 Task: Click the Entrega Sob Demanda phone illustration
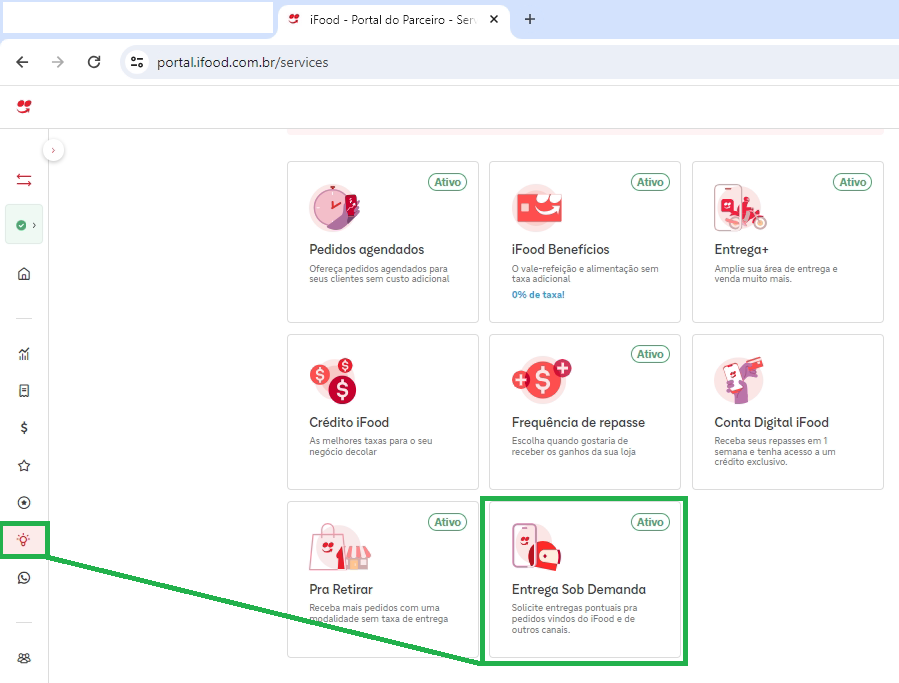537,547
